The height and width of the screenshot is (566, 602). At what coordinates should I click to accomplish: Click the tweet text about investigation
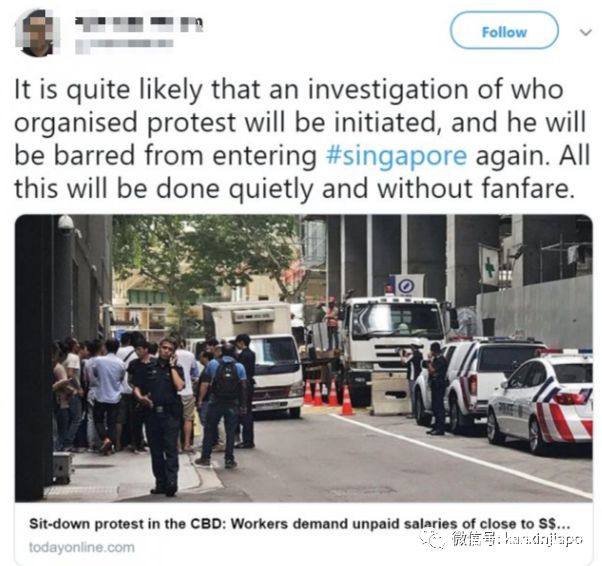(301, 139)
